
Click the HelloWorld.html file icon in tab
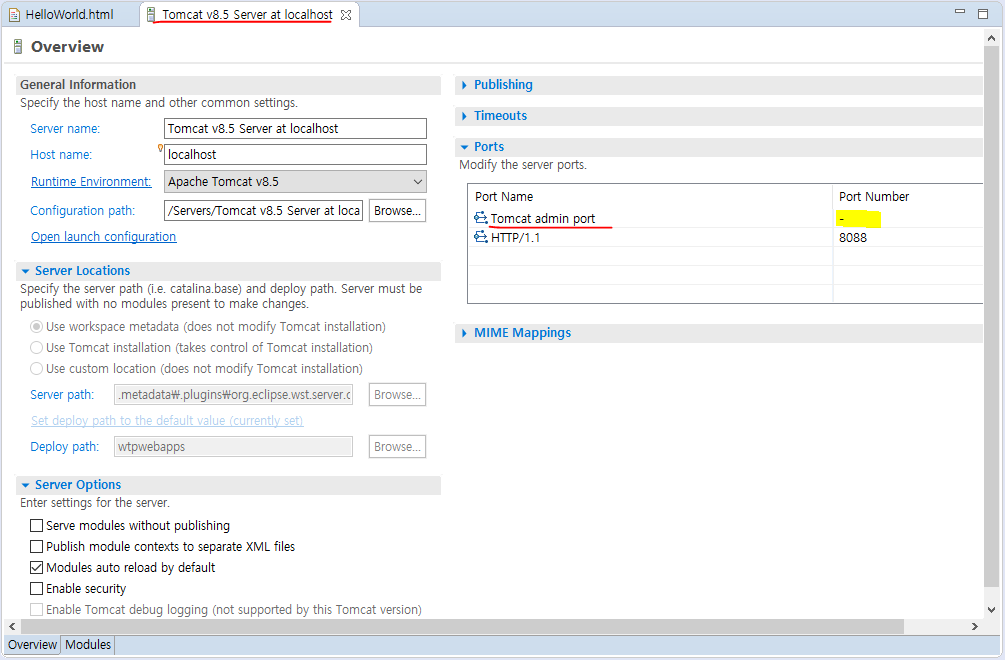[x=14, y=15]
